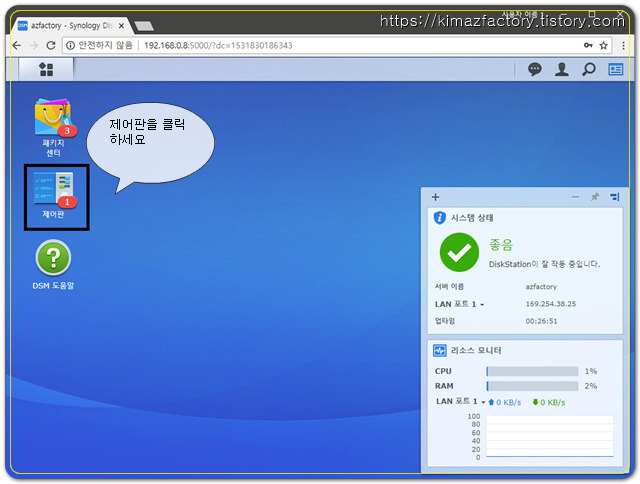Toggle the widgets panel icon in taskbar
The image size is (640, 484).
tap(616, 69)
